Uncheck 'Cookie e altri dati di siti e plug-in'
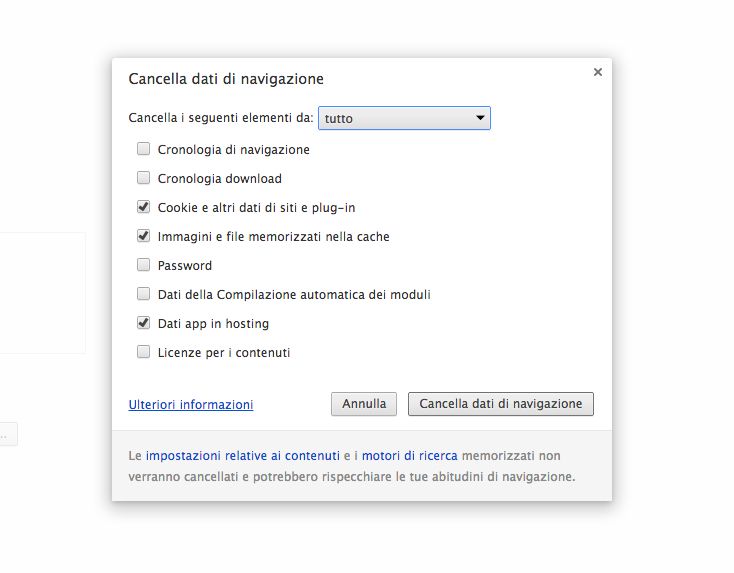 [x=144, y=208]
